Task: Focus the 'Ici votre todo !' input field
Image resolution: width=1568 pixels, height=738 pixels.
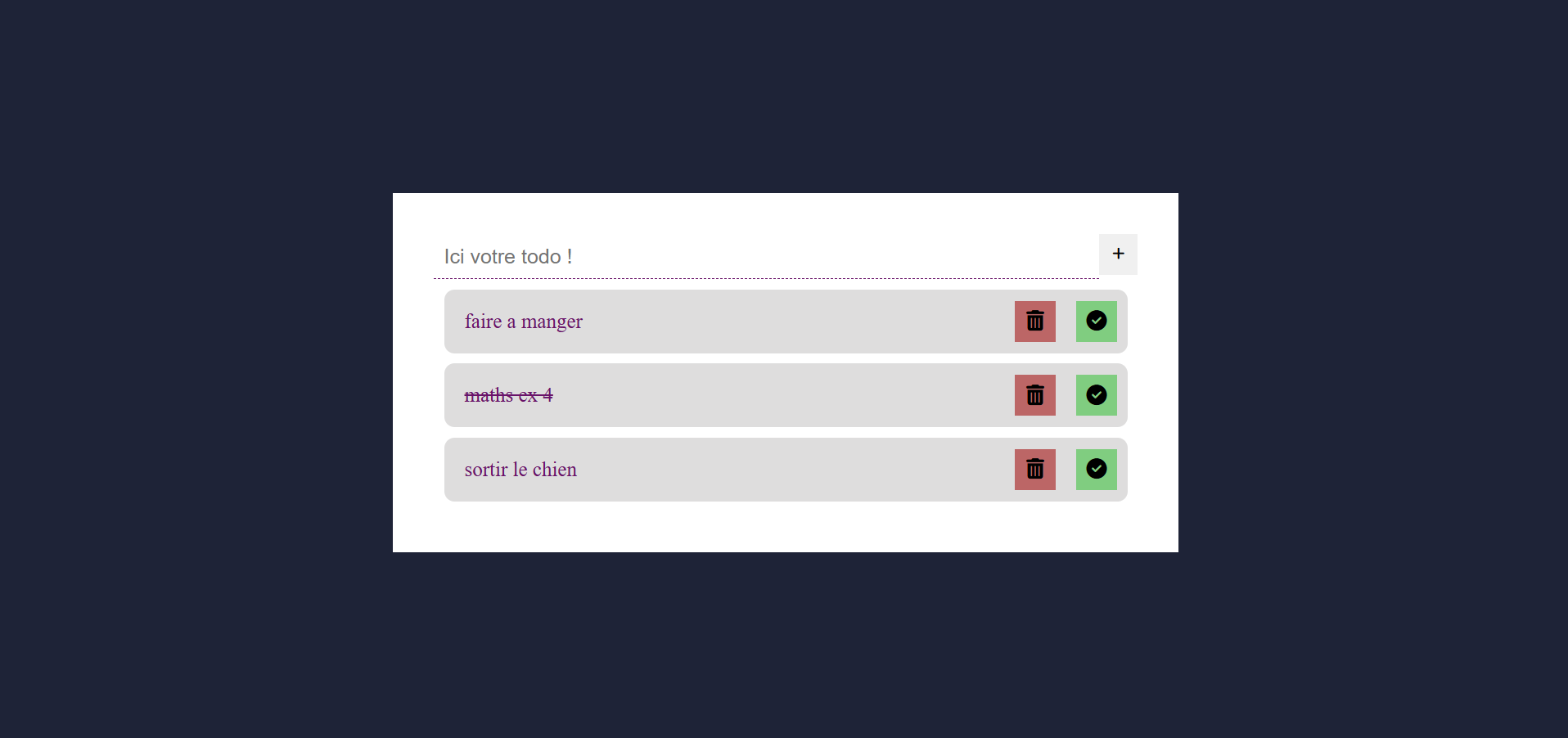Action: click(766, 256)
